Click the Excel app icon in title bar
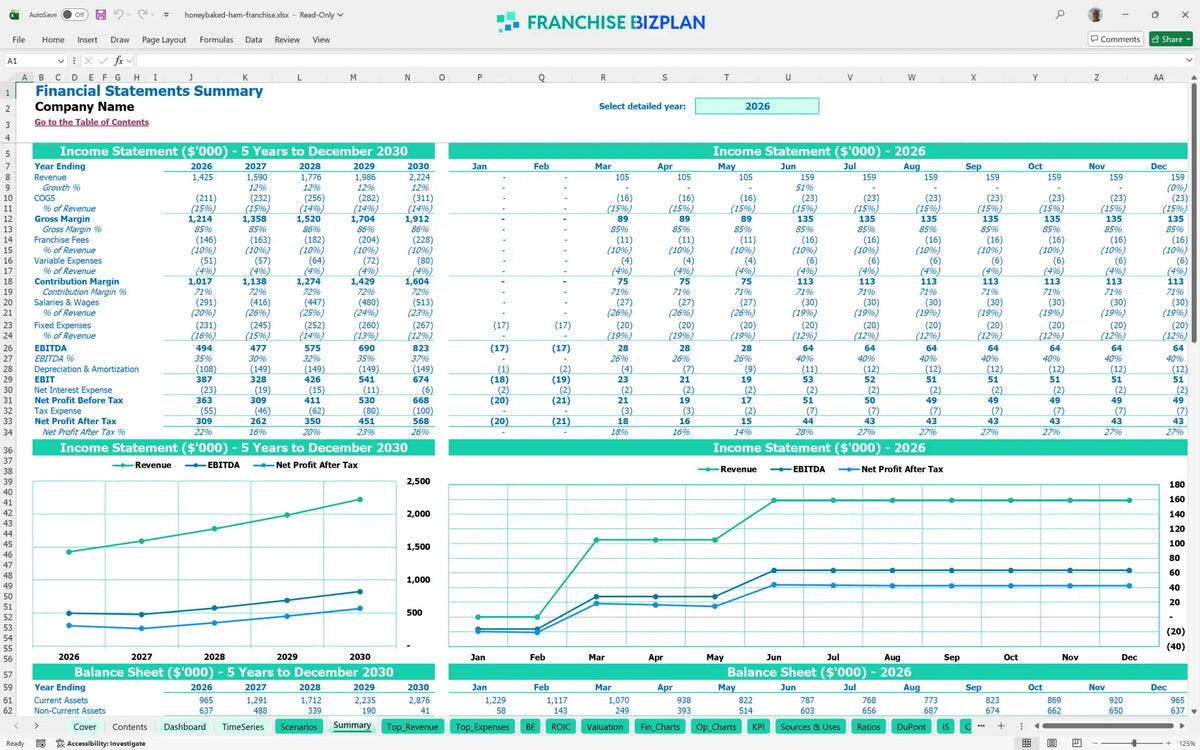Screen dimensions: 1200x750 (x=12, y=15)
